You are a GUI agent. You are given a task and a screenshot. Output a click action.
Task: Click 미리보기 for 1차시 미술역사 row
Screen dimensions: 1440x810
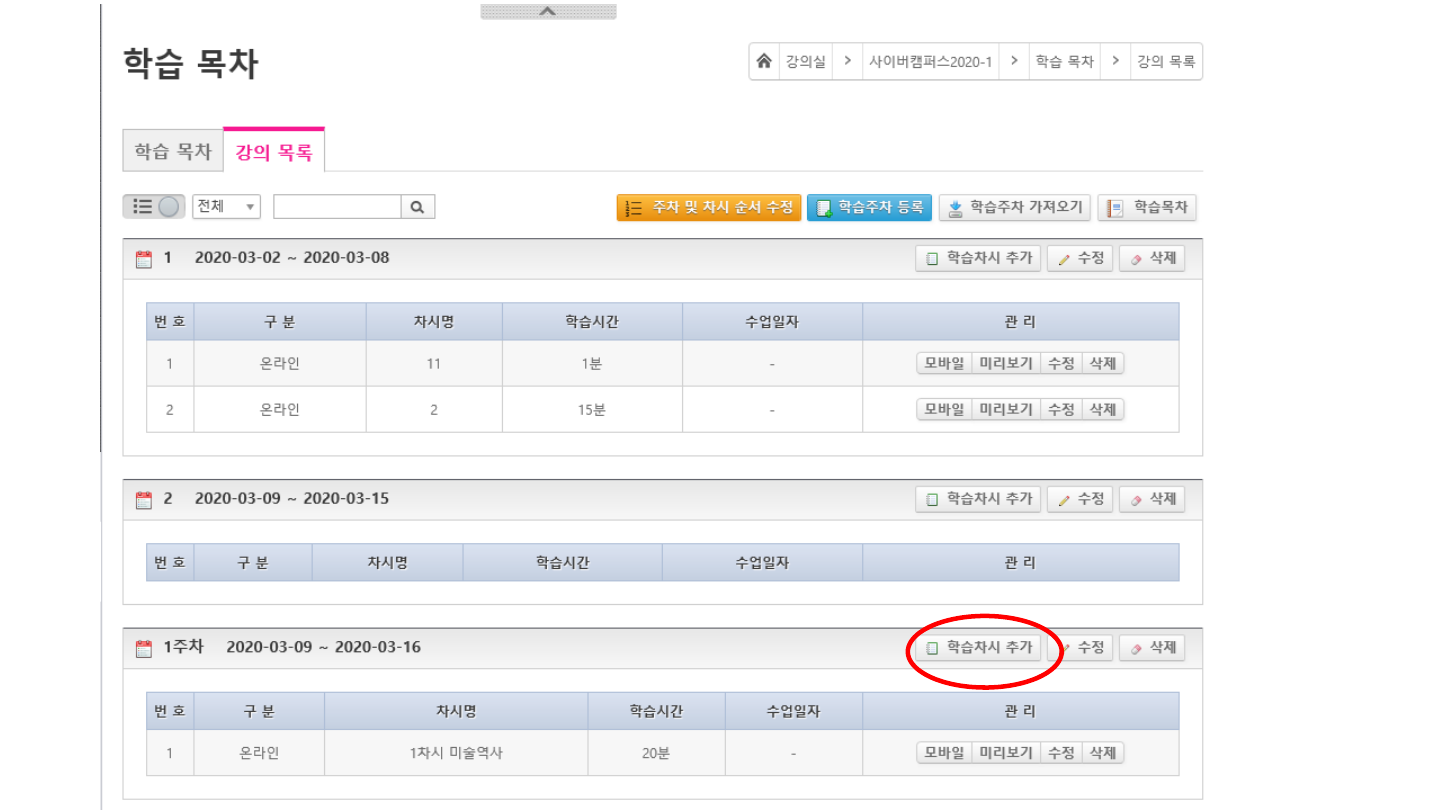point(1006,753)
